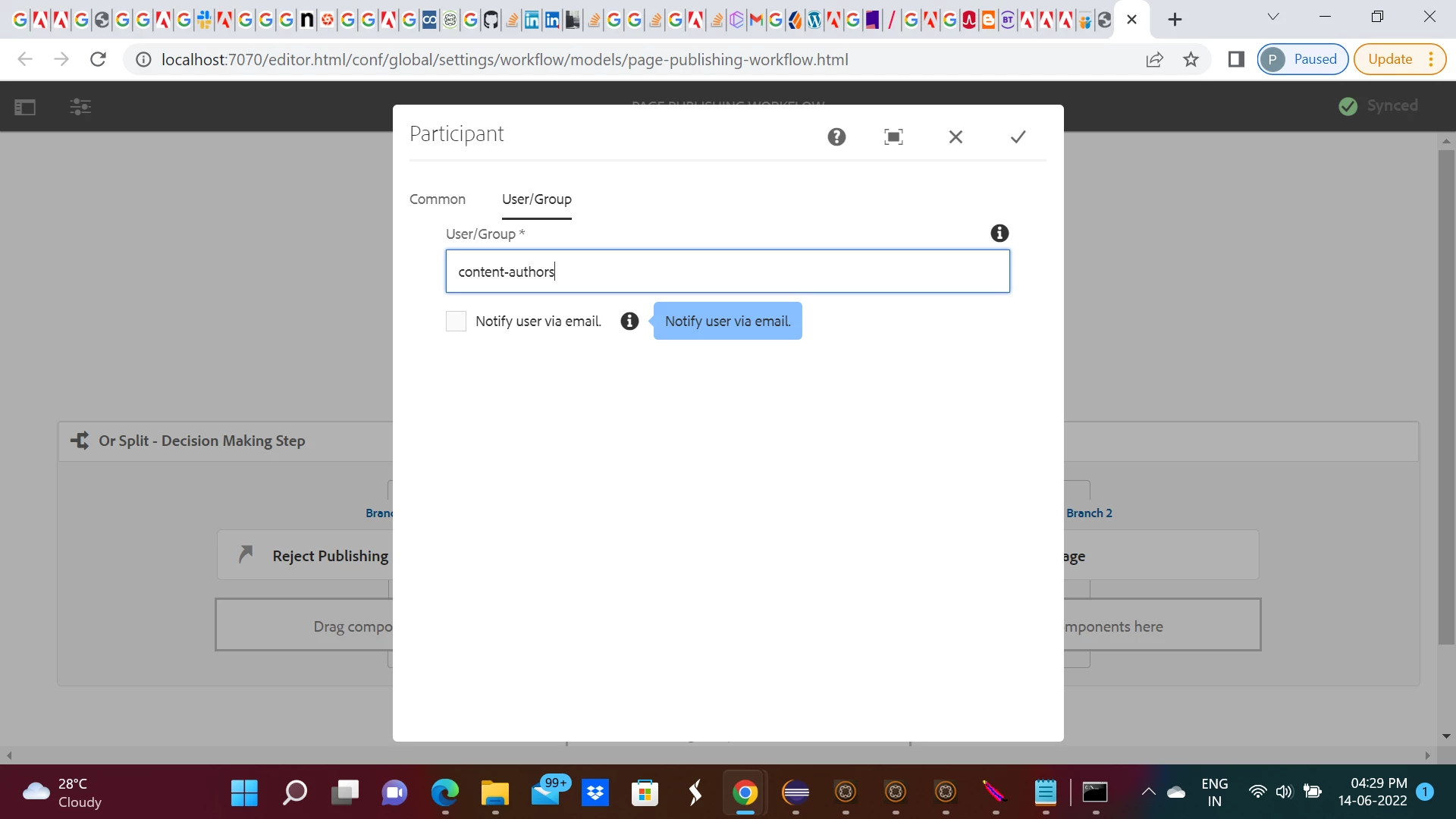Cancel the Participant dialog with X icon

(955, 137)
